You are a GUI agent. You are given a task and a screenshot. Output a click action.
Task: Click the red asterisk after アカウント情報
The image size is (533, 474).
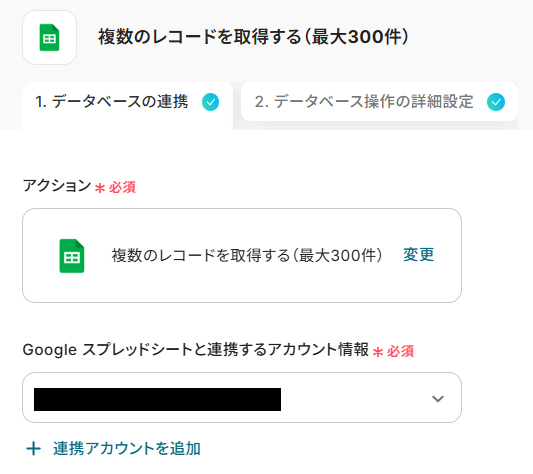(378, 352)
